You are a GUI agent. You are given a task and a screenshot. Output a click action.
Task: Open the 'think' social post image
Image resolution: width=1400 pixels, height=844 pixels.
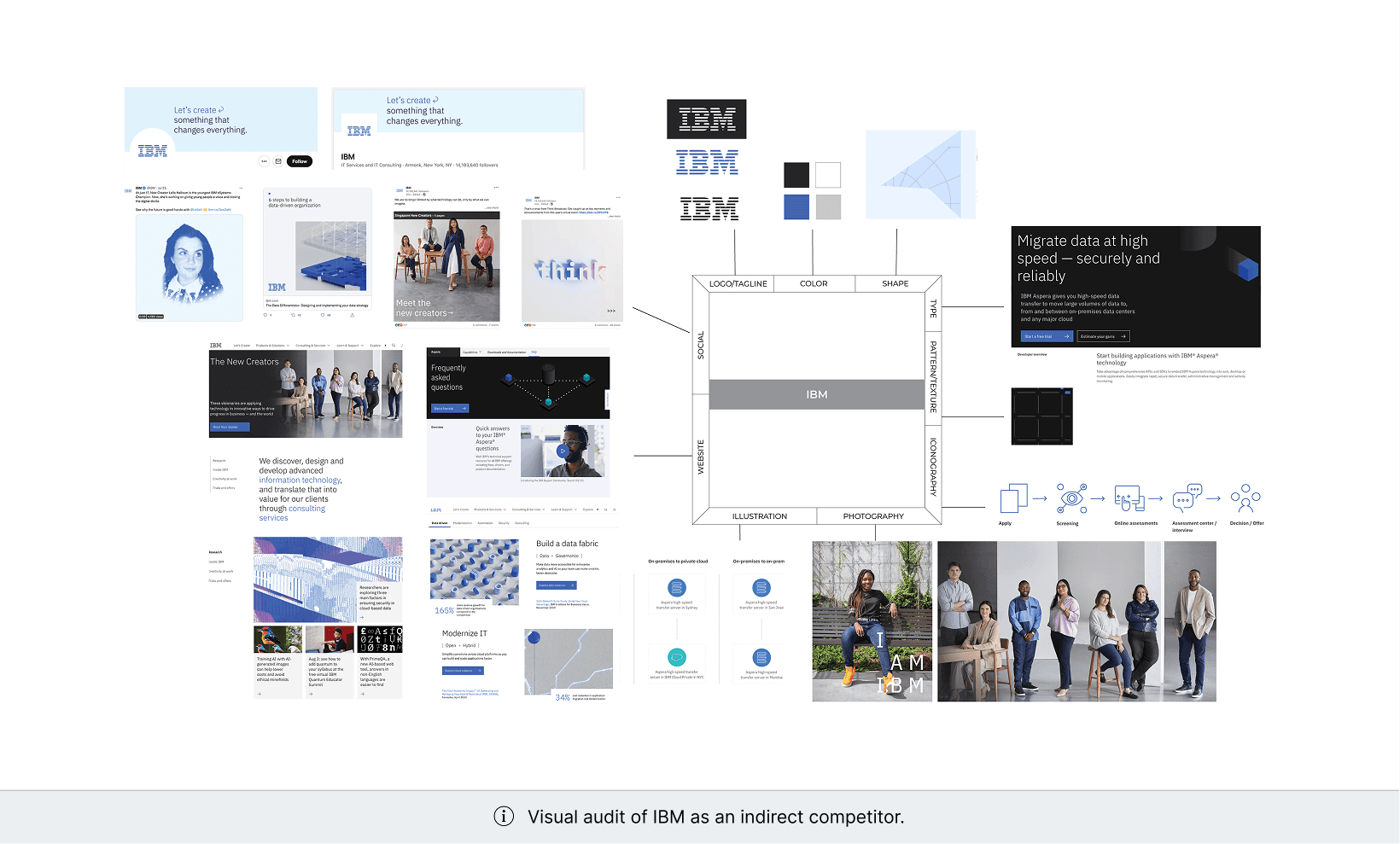coord(572,271)
